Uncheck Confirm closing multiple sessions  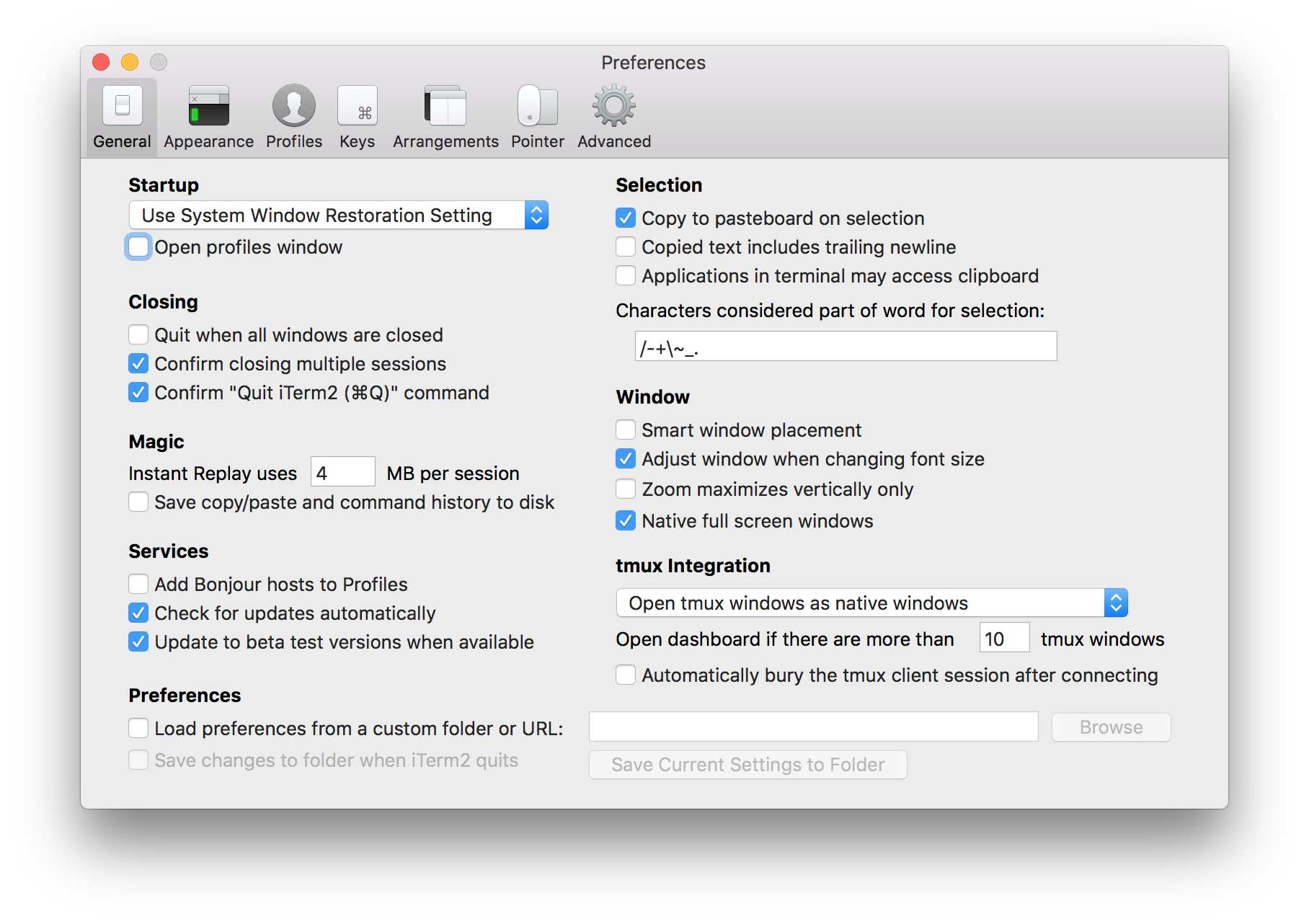point(138,363)
